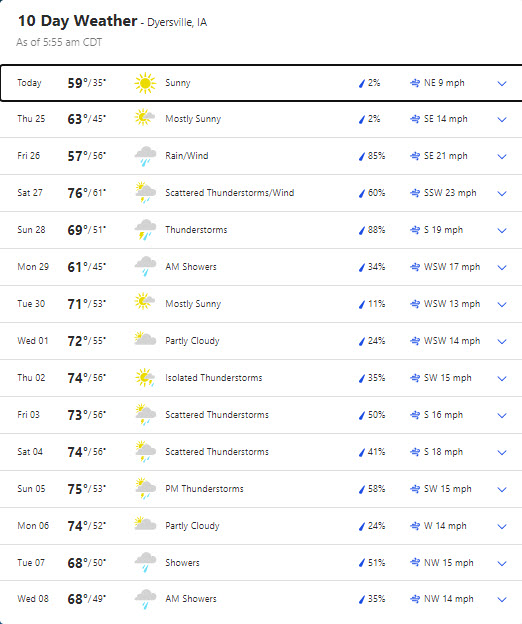Click the WSW 17 mph wind value
The height and width of the screenshot is (624, 522).
click(x=452, y=267)
